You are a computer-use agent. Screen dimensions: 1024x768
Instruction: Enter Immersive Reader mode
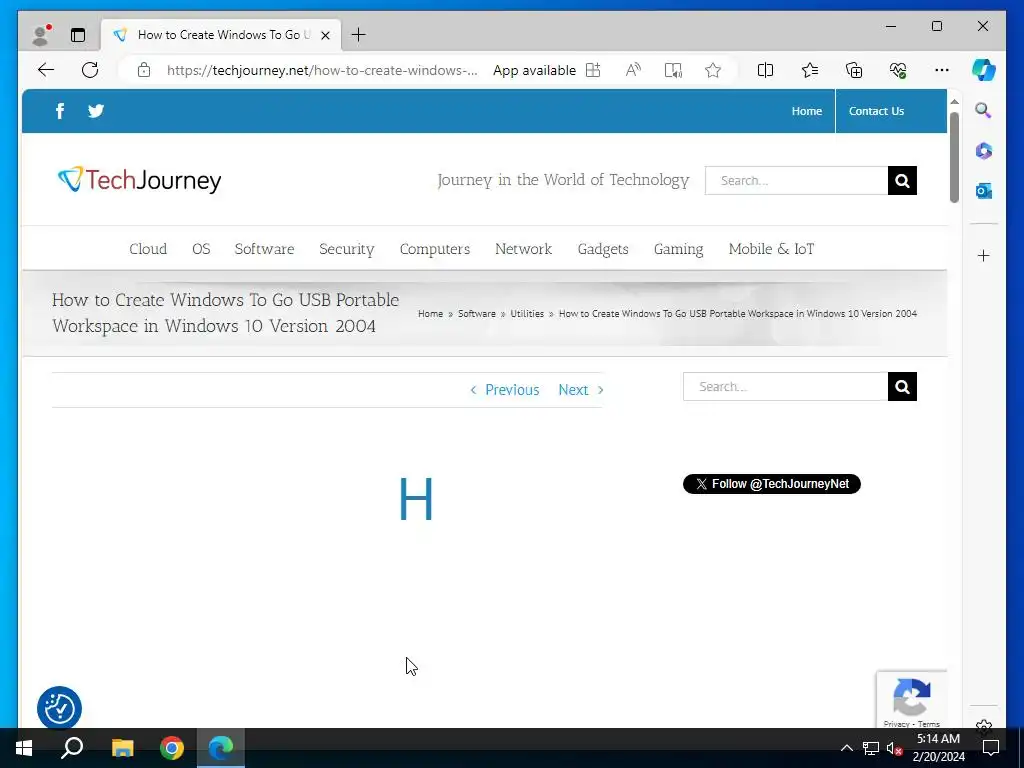[x=673, y=70]
